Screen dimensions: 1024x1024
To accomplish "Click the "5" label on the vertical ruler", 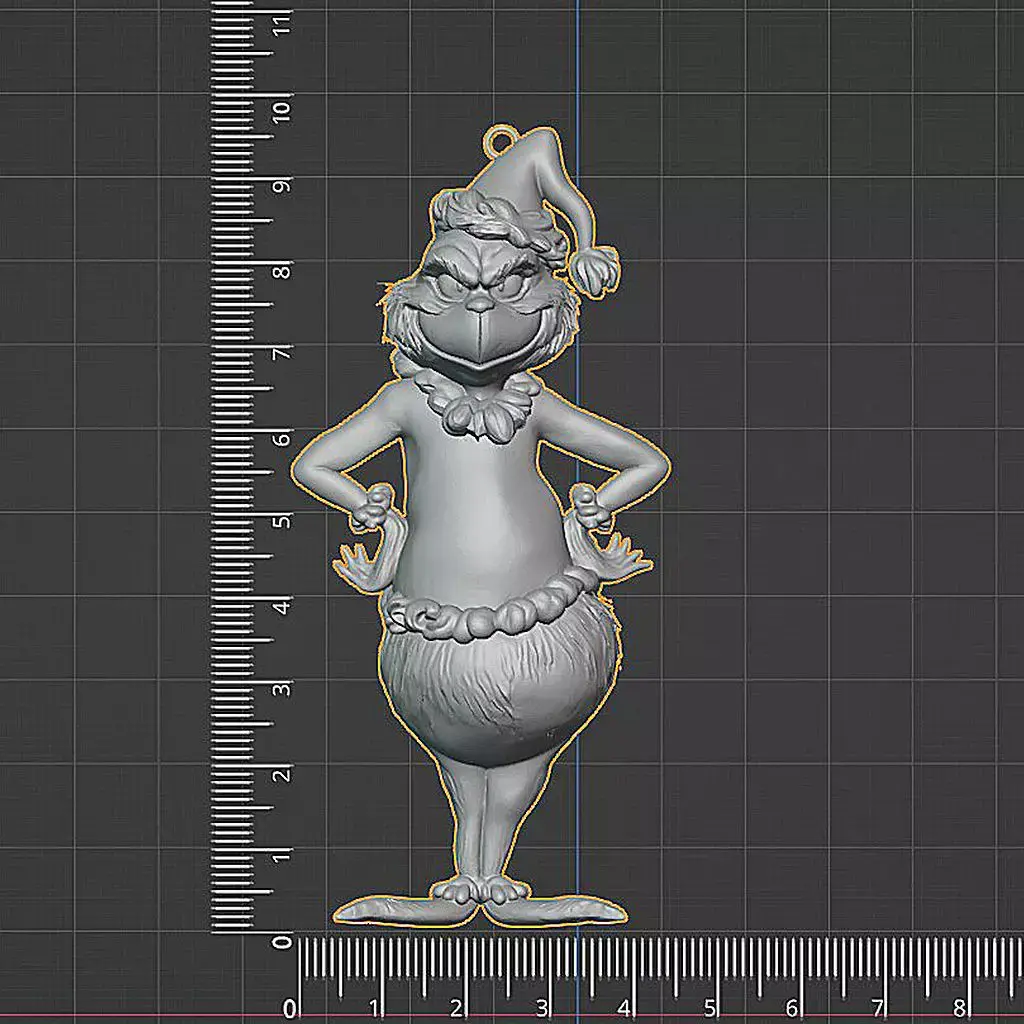I will click(x=281, y=522).
